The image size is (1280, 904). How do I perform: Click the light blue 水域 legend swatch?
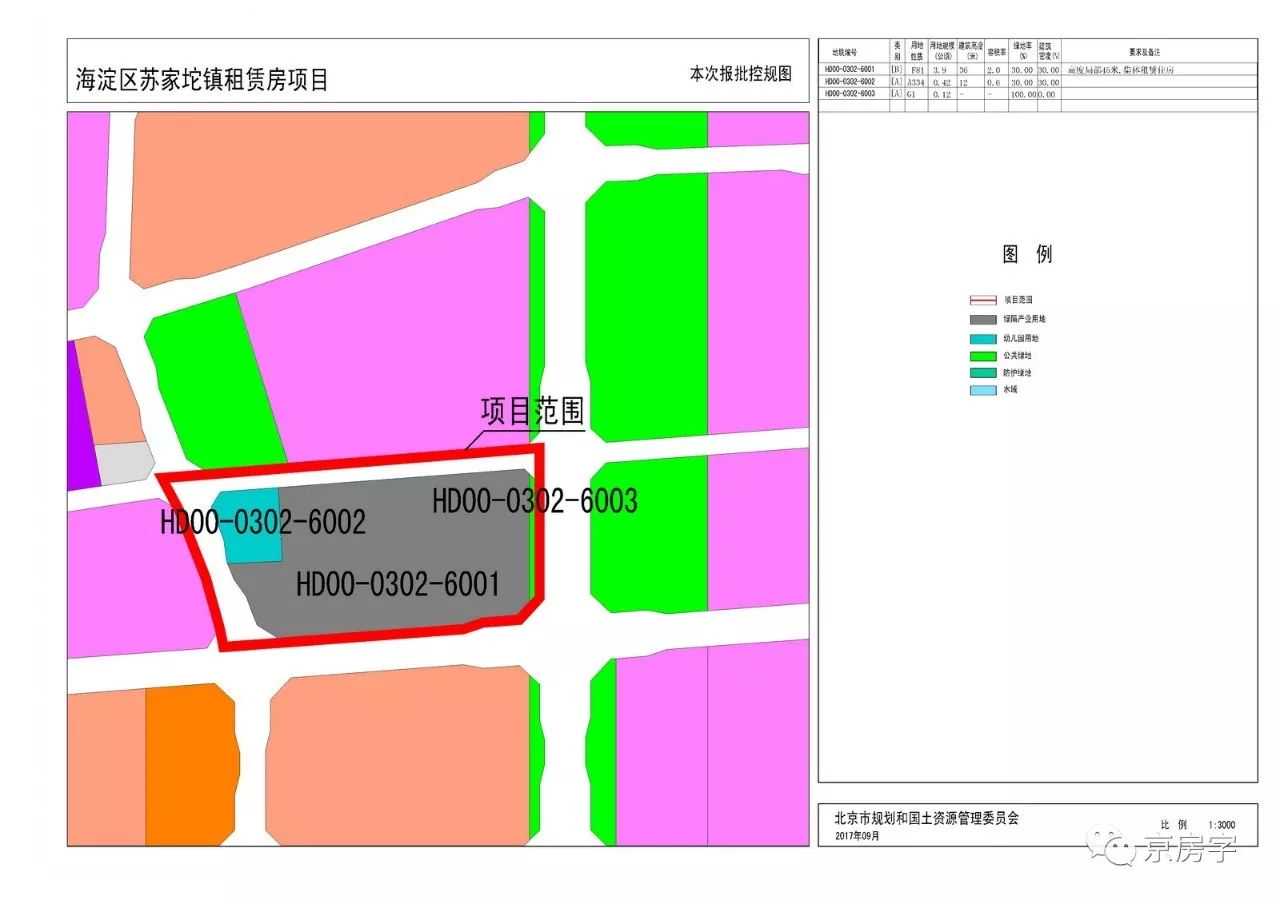[984, 390]
